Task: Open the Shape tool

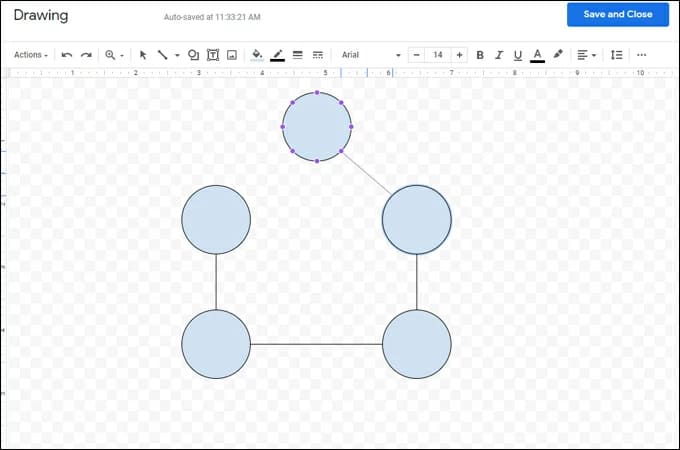Action: tap(193, 55)
